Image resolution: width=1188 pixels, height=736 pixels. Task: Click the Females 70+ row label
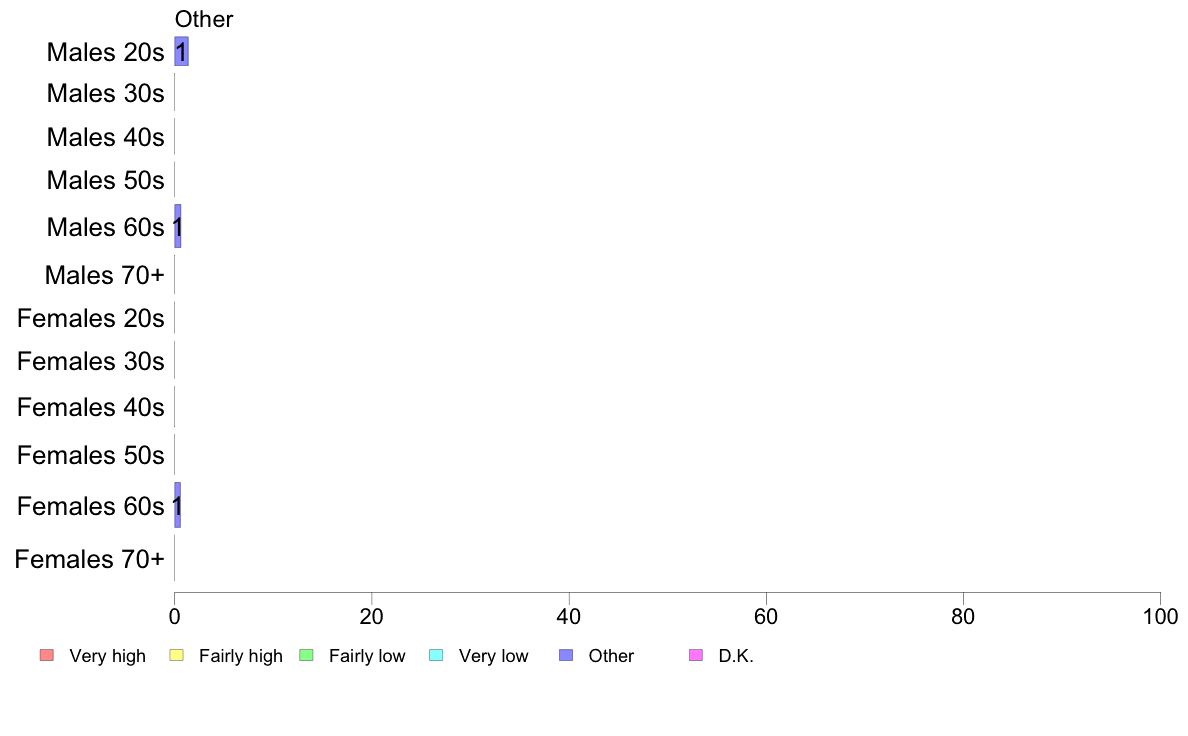(89, 559)
